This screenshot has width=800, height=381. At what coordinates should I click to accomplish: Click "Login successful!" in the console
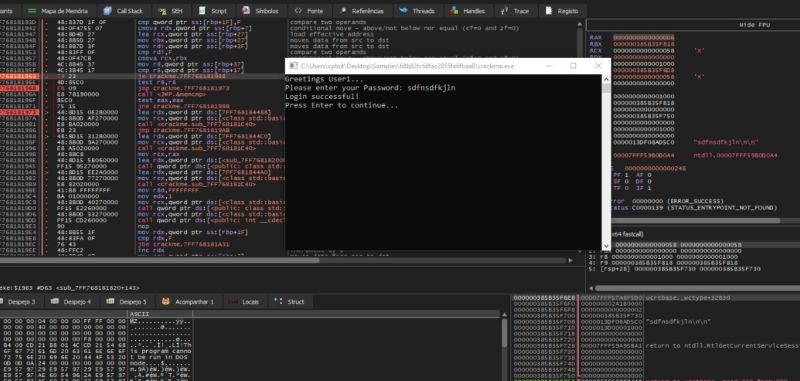click(322, 96)
